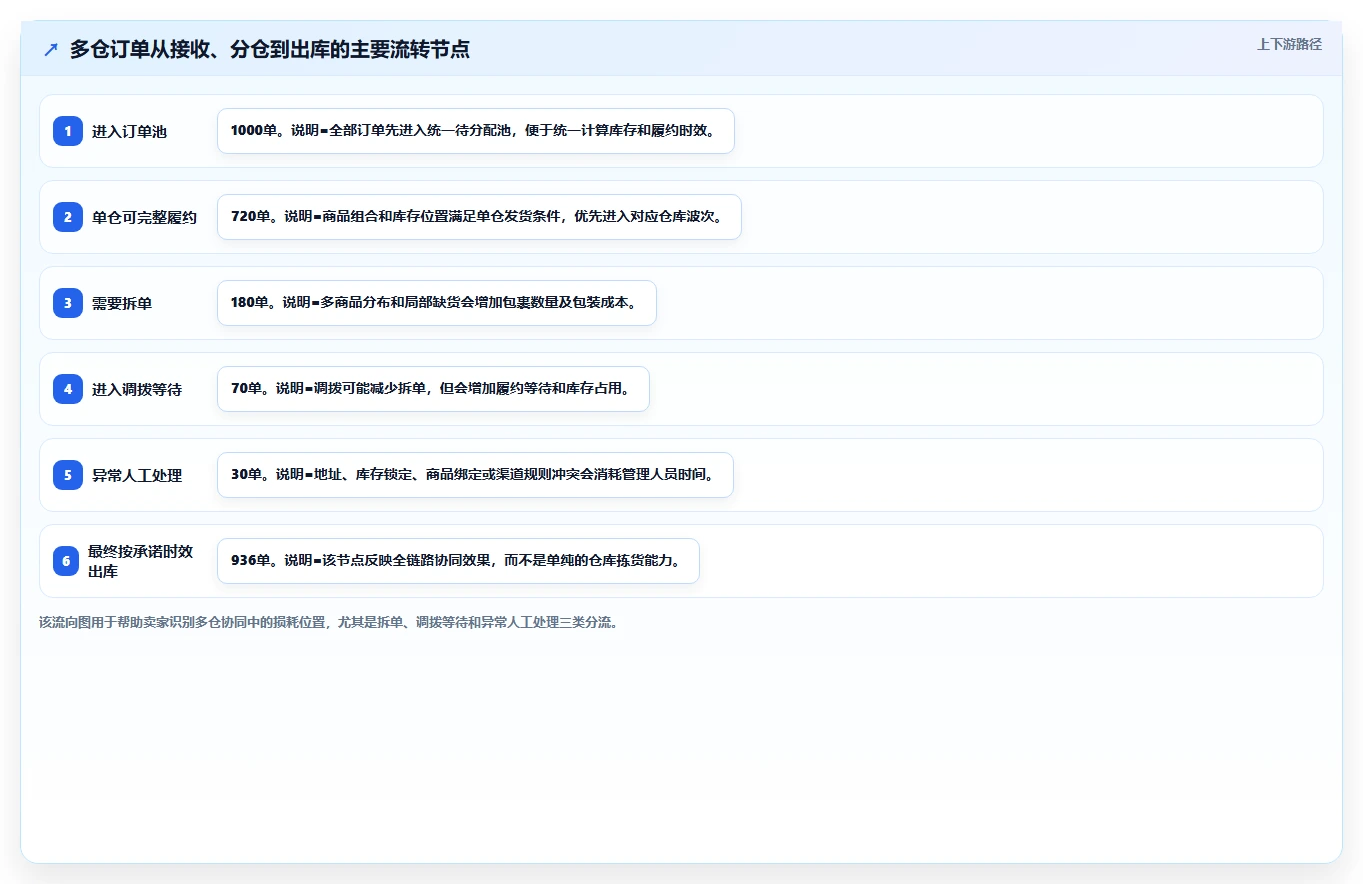The image size is (1363, 884).
Task: Select the title 多仓订单从接收、分仓到出库的主要流转节点
Action: tap(270, 49)
